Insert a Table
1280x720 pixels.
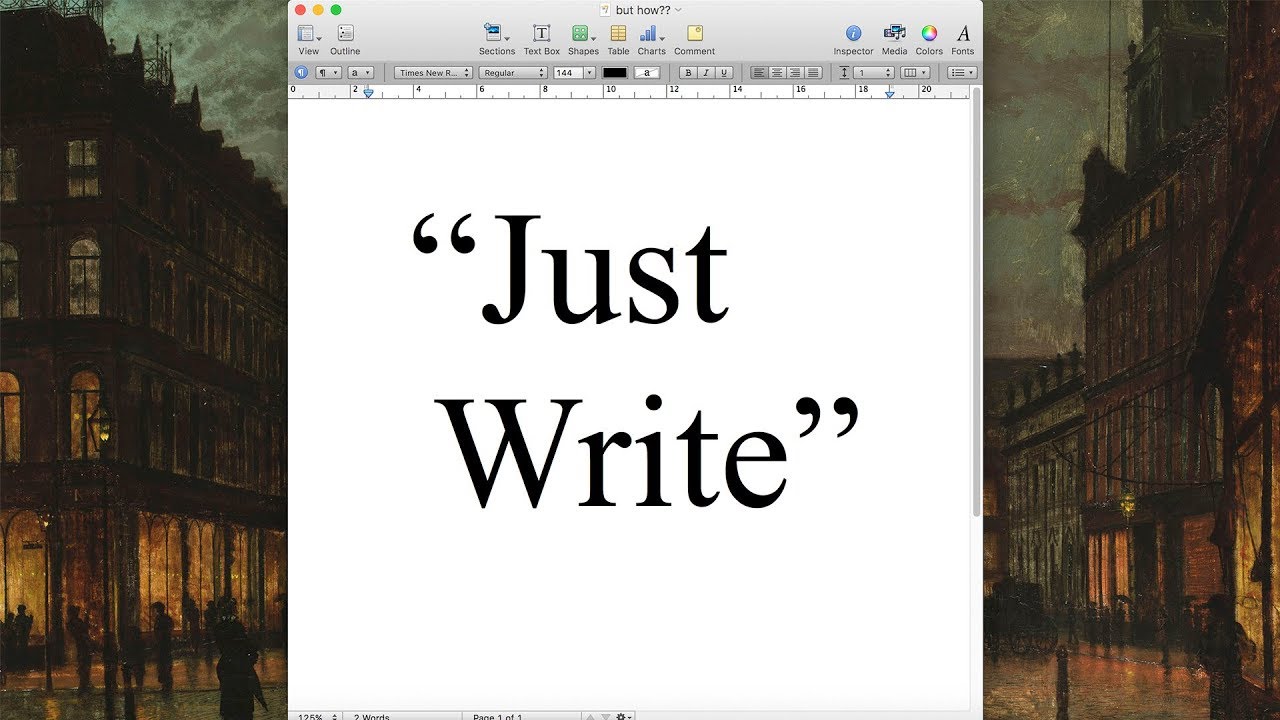tap(619, 39)
